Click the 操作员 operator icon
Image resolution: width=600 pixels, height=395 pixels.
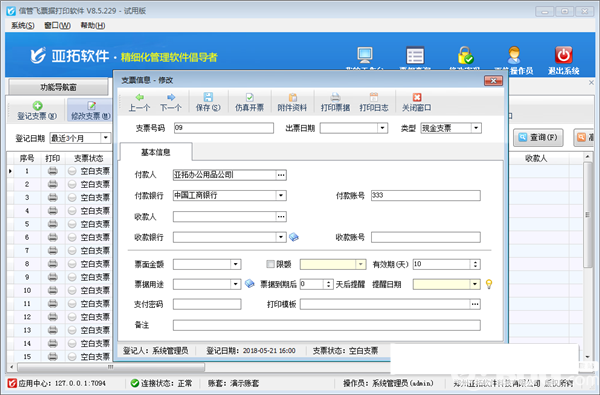pyautogui.click(x=514, y=55)
